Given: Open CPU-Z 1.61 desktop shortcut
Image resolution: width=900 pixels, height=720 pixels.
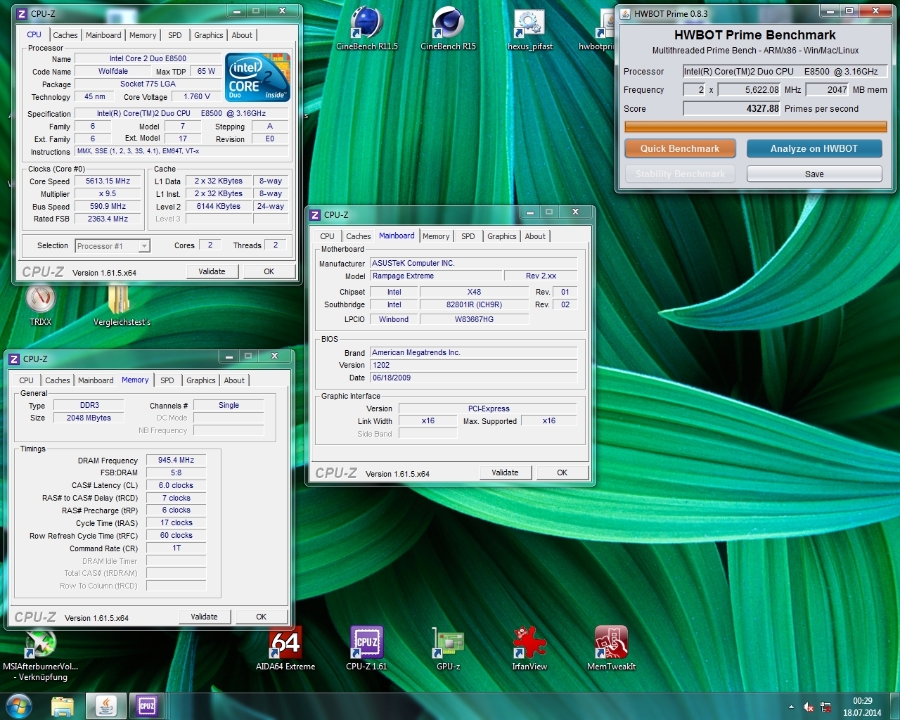Looking at the screenshot, I should (366, 648).
